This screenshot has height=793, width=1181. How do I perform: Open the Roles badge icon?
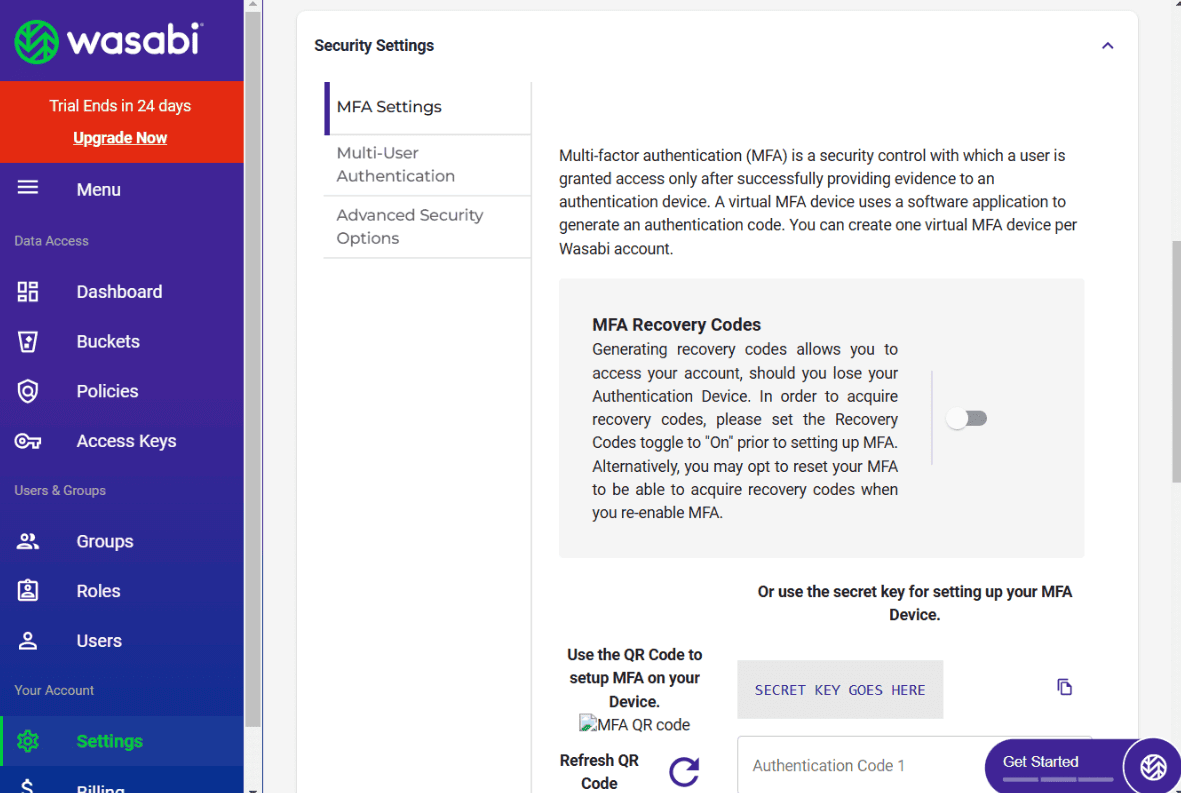28,590
